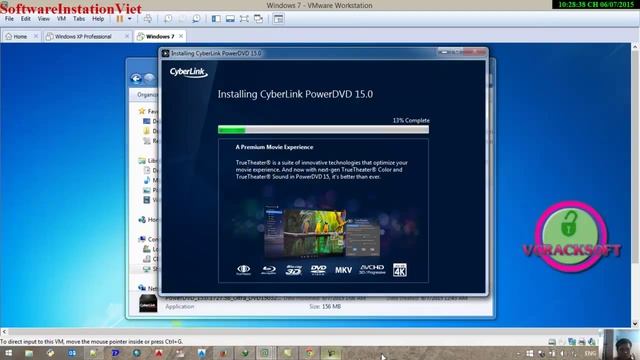Image resolution: width=640 pixels, height=360 pixels.
Task: Click the volume icon in system tray
Action: pos(562,353)
